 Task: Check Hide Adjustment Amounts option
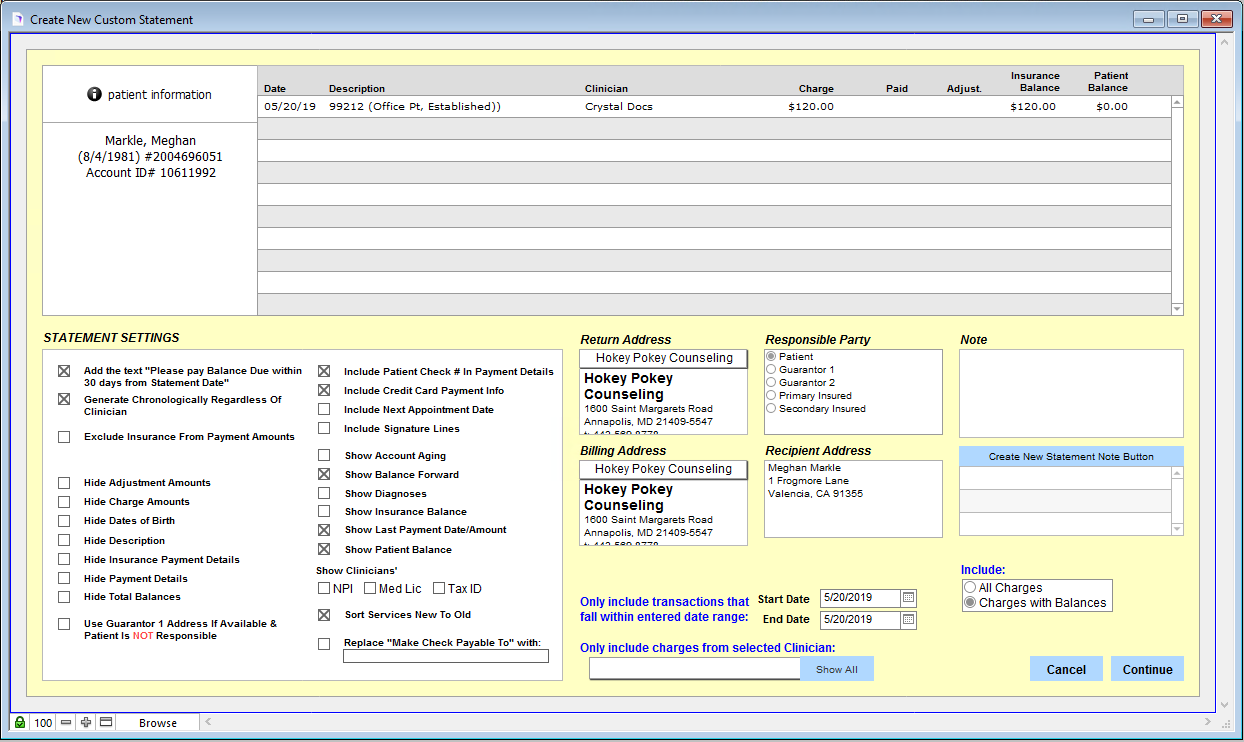[x=64, y=483]
